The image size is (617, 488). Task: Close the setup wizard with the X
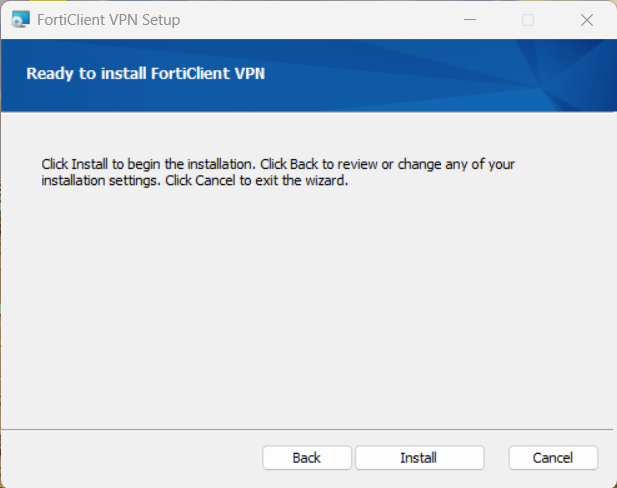586,20
